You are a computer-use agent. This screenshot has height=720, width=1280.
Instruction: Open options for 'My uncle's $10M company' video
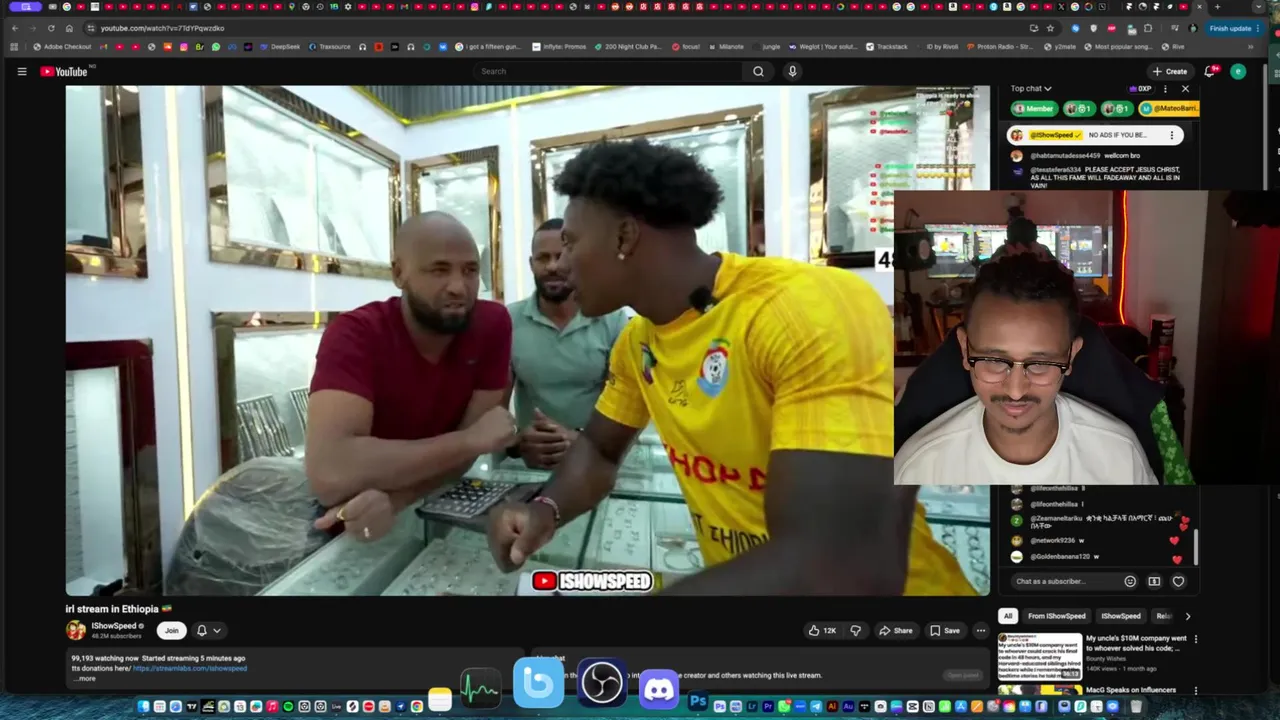[x=1195, y=639]
